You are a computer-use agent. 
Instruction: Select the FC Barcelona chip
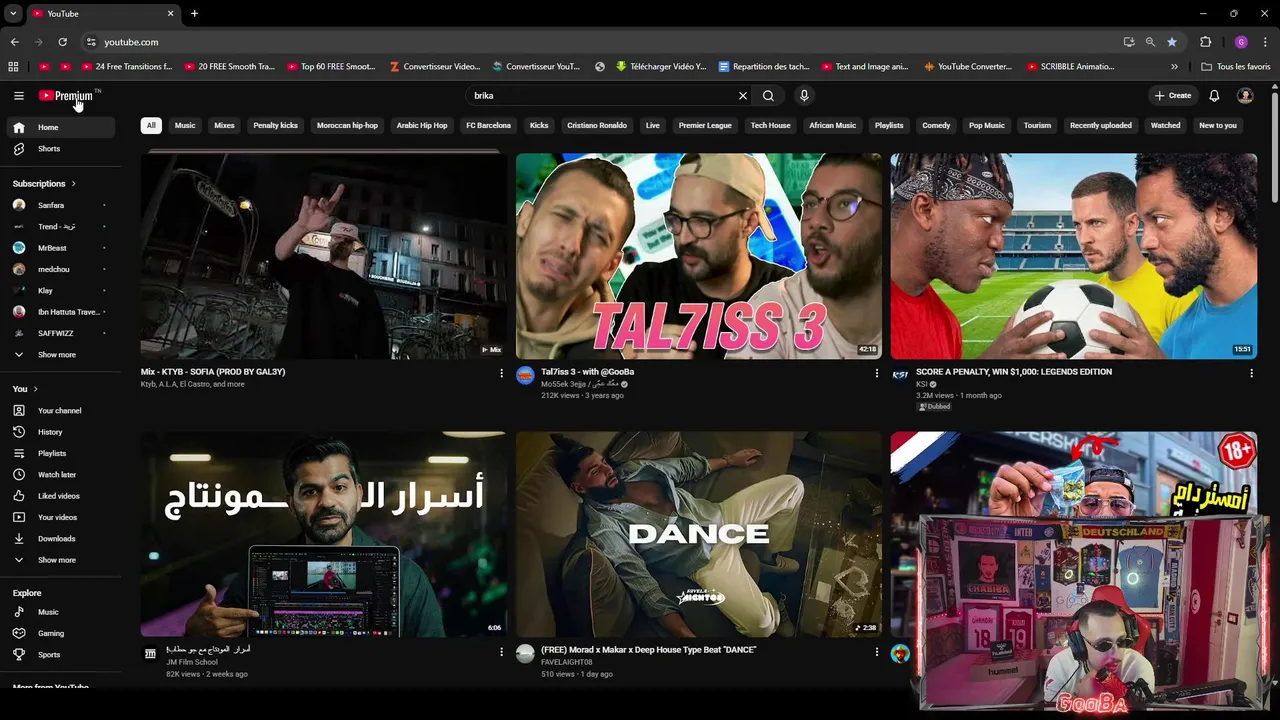488,126
